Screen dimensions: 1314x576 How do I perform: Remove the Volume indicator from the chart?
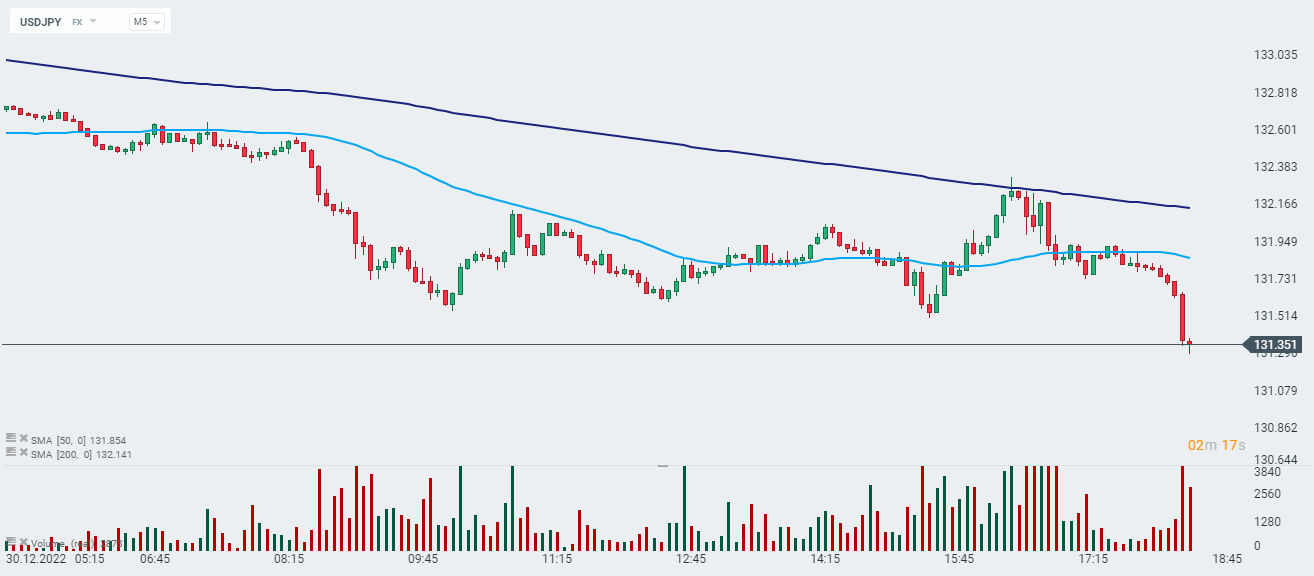pos(23,542)
